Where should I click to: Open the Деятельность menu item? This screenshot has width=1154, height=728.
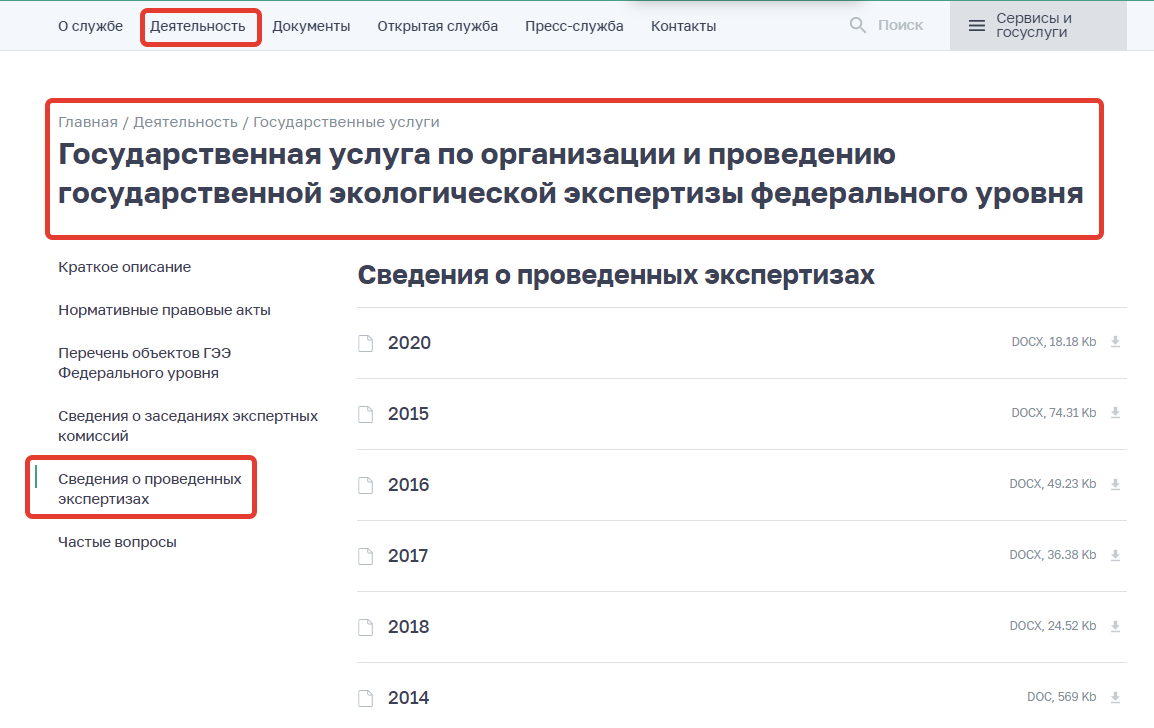coord(198,26)
